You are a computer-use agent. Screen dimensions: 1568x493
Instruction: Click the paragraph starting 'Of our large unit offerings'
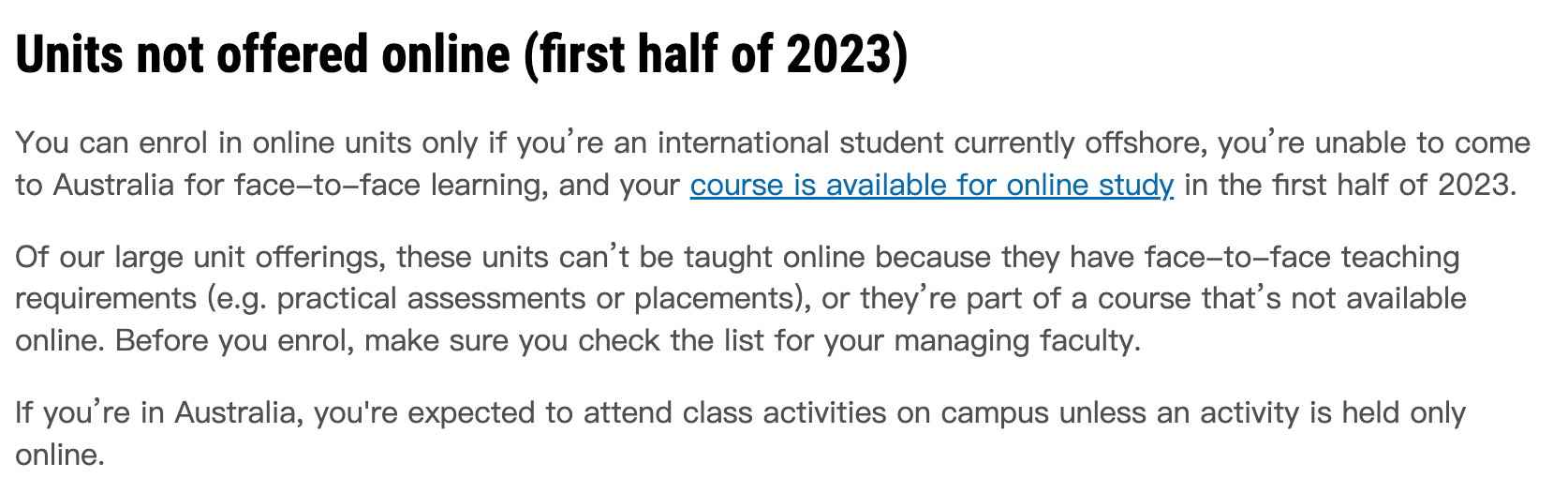(x=741, y=298)
